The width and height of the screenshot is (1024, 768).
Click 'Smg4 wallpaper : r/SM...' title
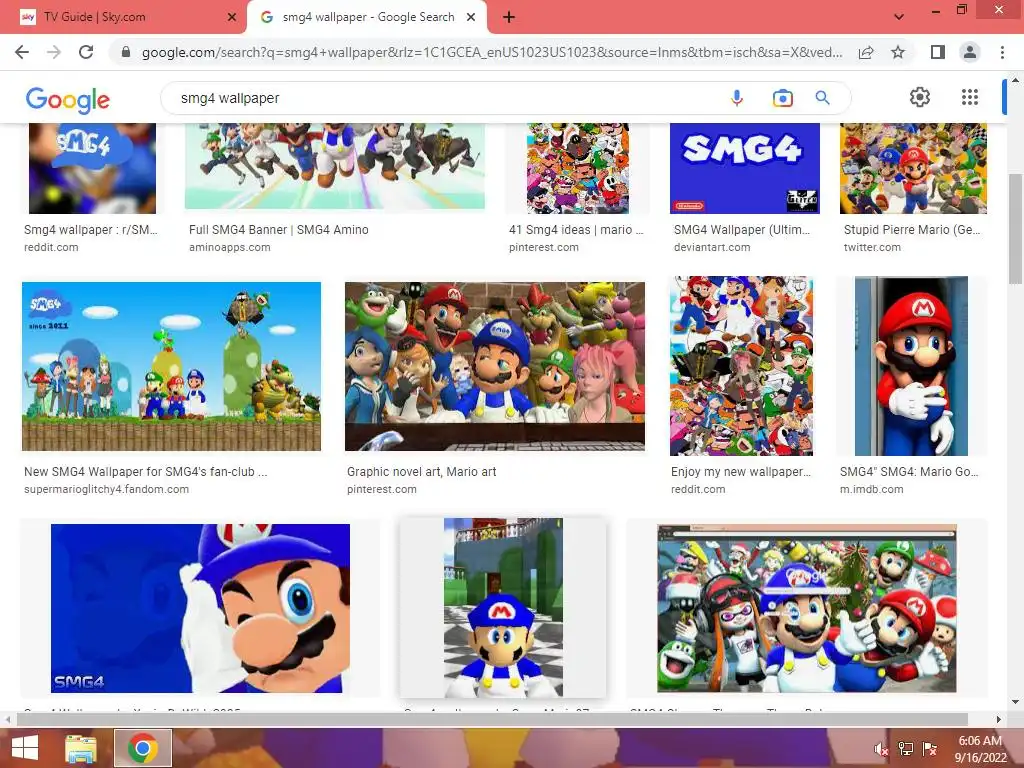(x=91, y=230)
